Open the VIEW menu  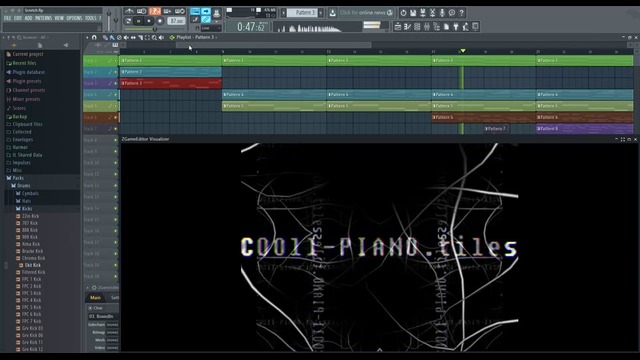[59, 18]
